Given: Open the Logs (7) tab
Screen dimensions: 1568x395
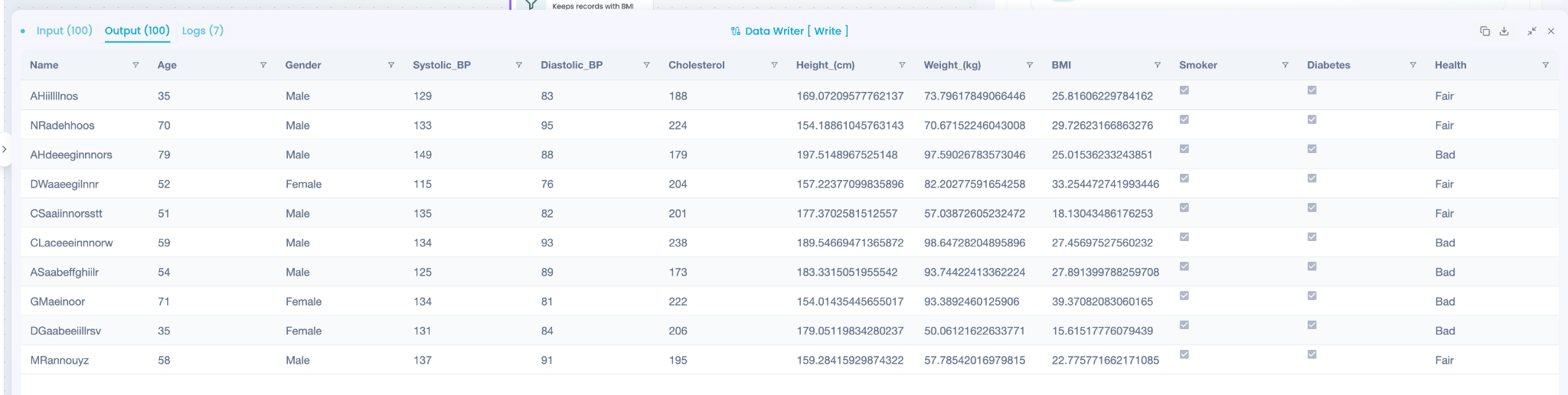Looking at the screenshot, I should pos(203,31).
